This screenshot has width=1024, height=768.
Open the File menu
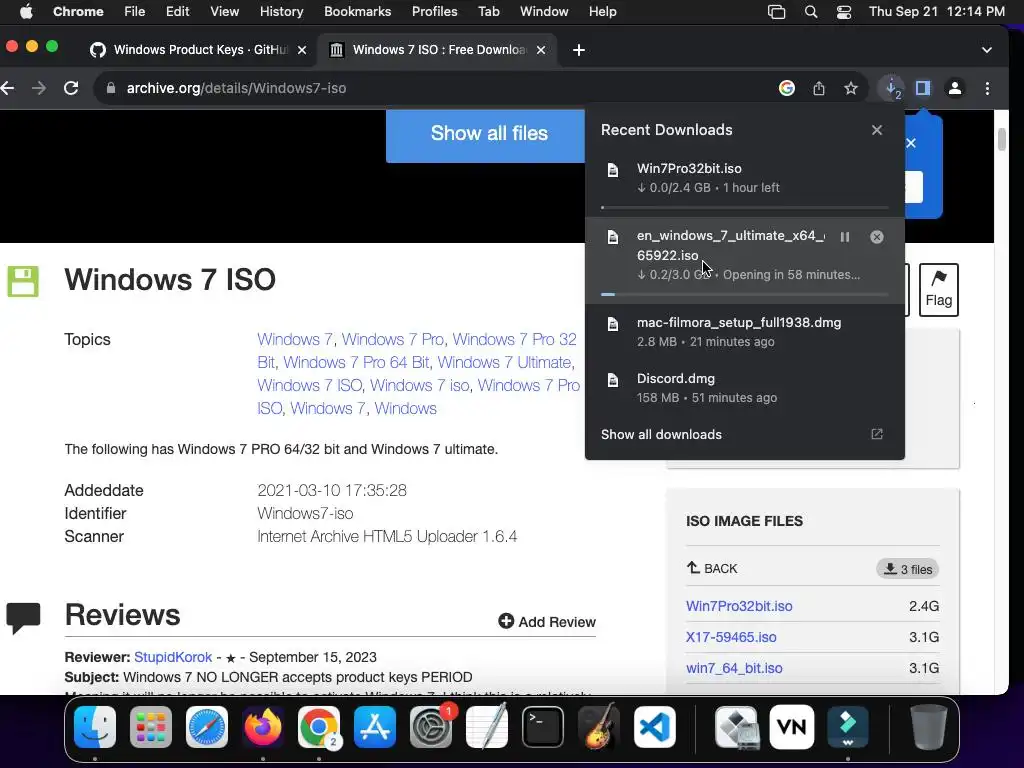(135, 12)
